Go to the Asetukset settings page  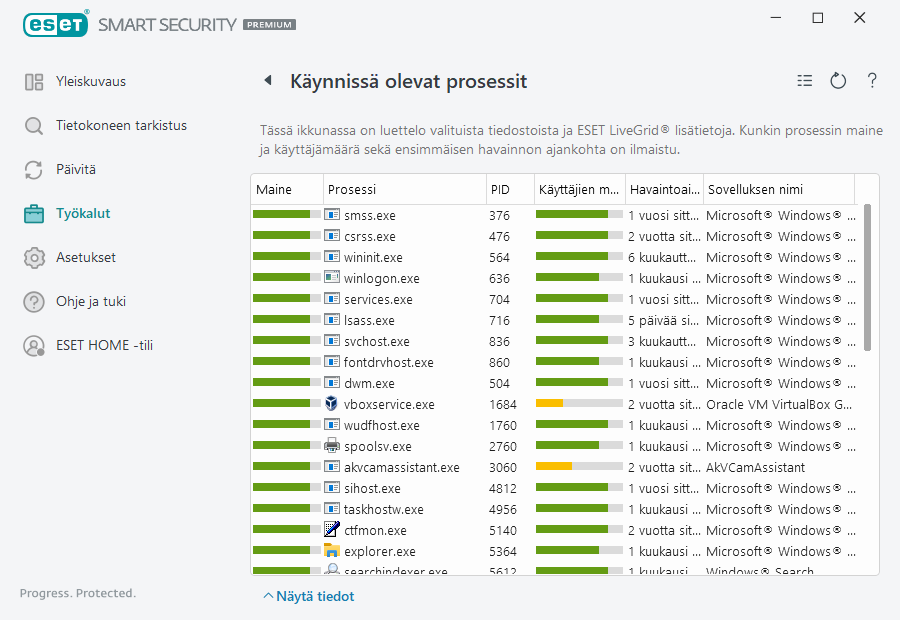point(85,257)
